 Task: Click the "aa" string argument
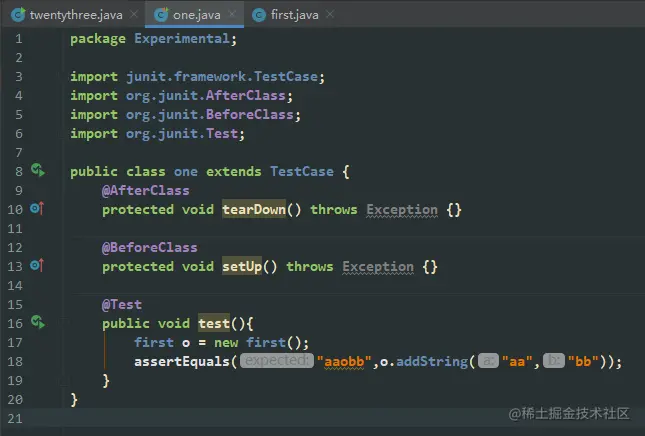517,361
